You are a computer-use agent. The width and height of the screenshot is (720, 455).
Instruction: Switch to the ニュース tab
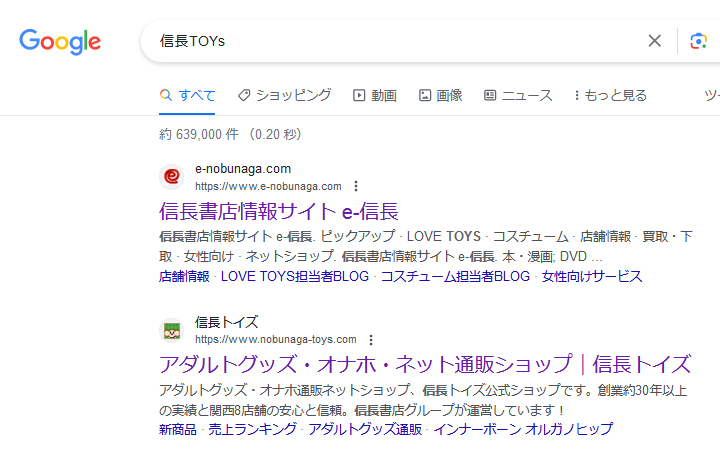coord(518,95)
